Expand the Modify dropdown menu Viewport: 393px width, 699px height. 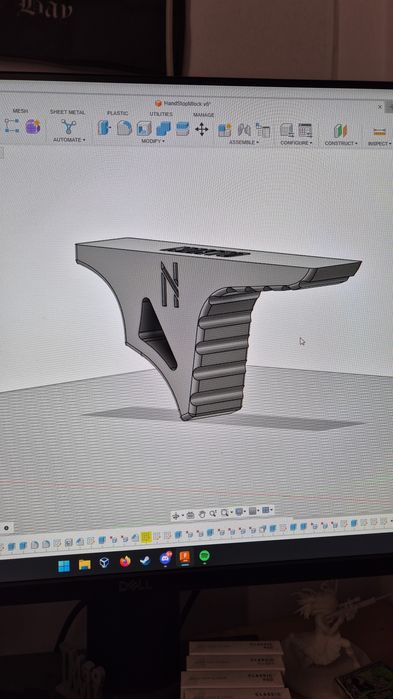click(x=153, y=141)
